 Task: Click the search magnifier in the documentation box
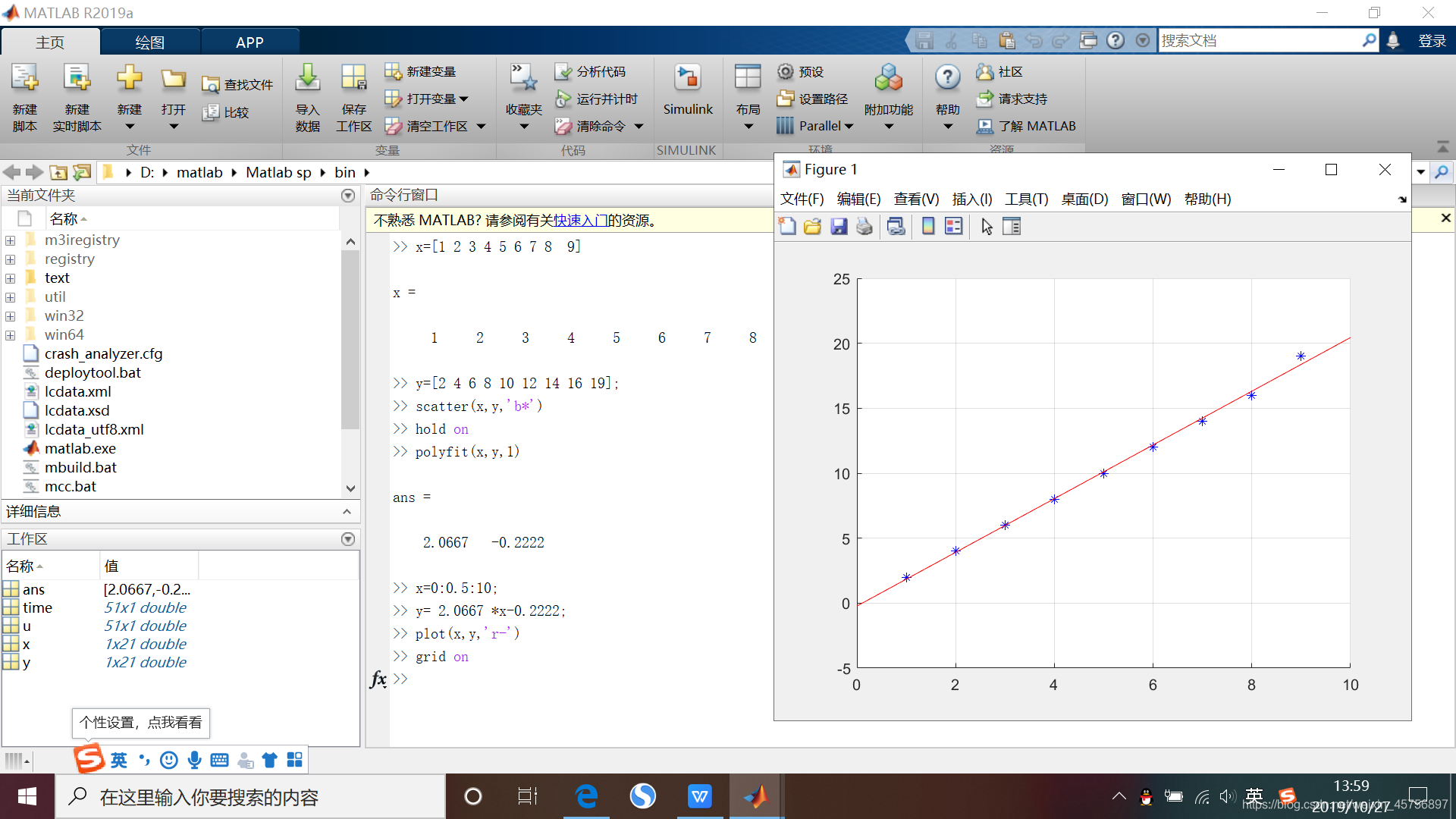coord(1369,40)
